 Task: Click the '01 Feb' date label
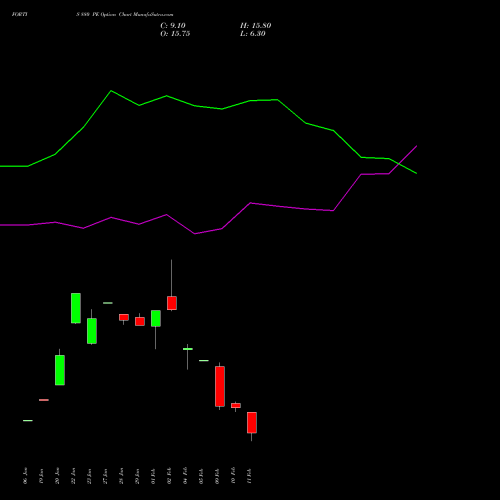(153, 476)
